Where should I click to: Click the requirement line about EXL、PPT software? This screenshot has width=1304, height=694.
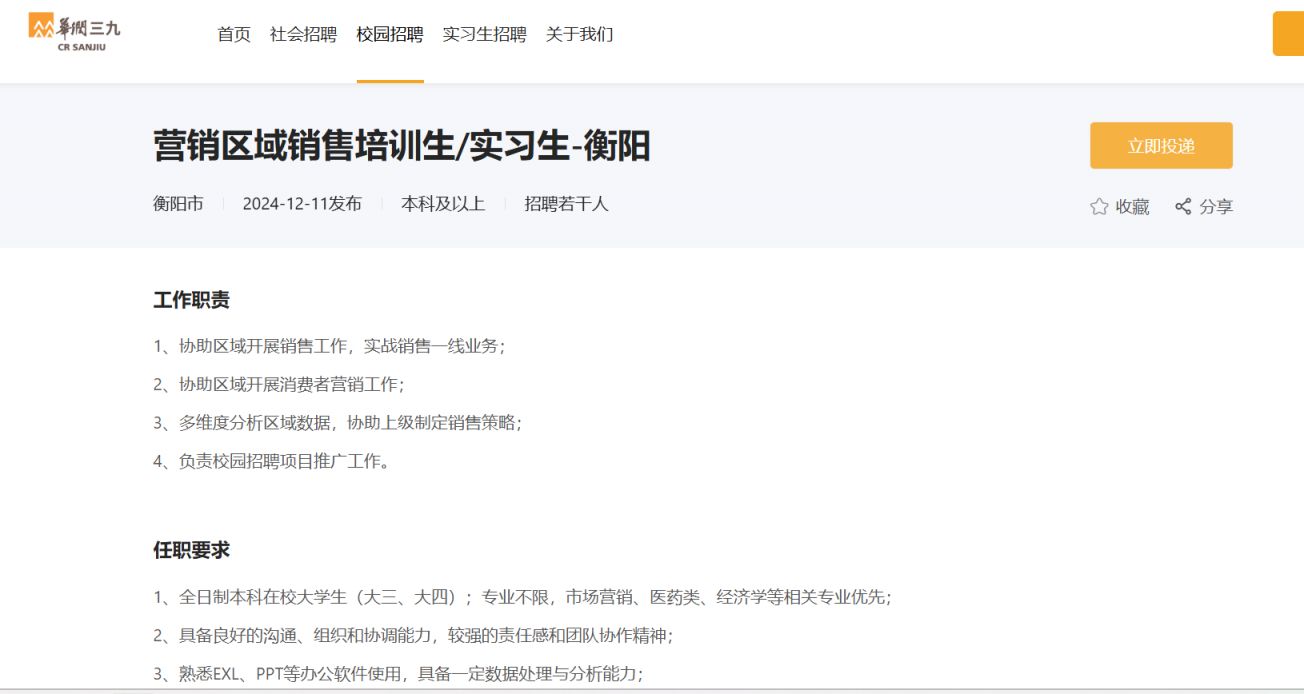398,673
